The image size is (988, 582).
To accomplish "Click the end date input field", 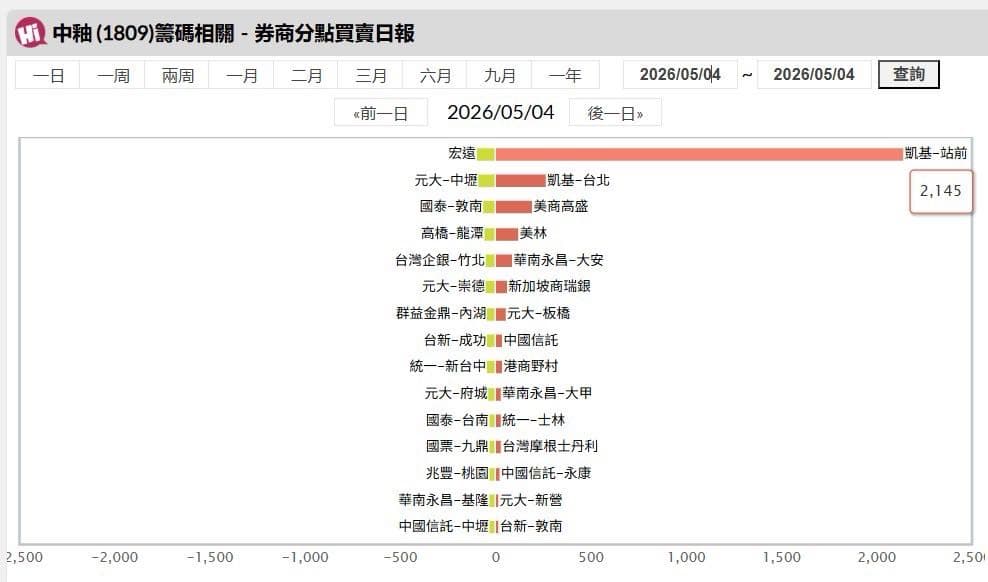I will [813, 75].
